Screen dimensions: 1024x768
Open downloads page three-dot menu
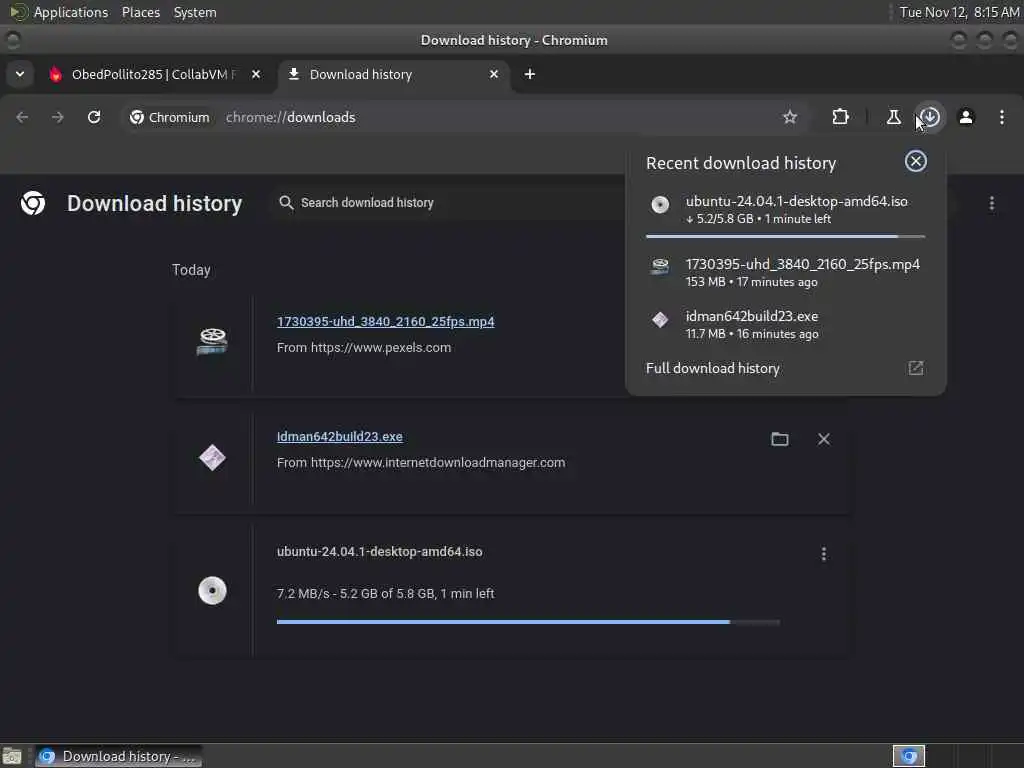(992, 204)
